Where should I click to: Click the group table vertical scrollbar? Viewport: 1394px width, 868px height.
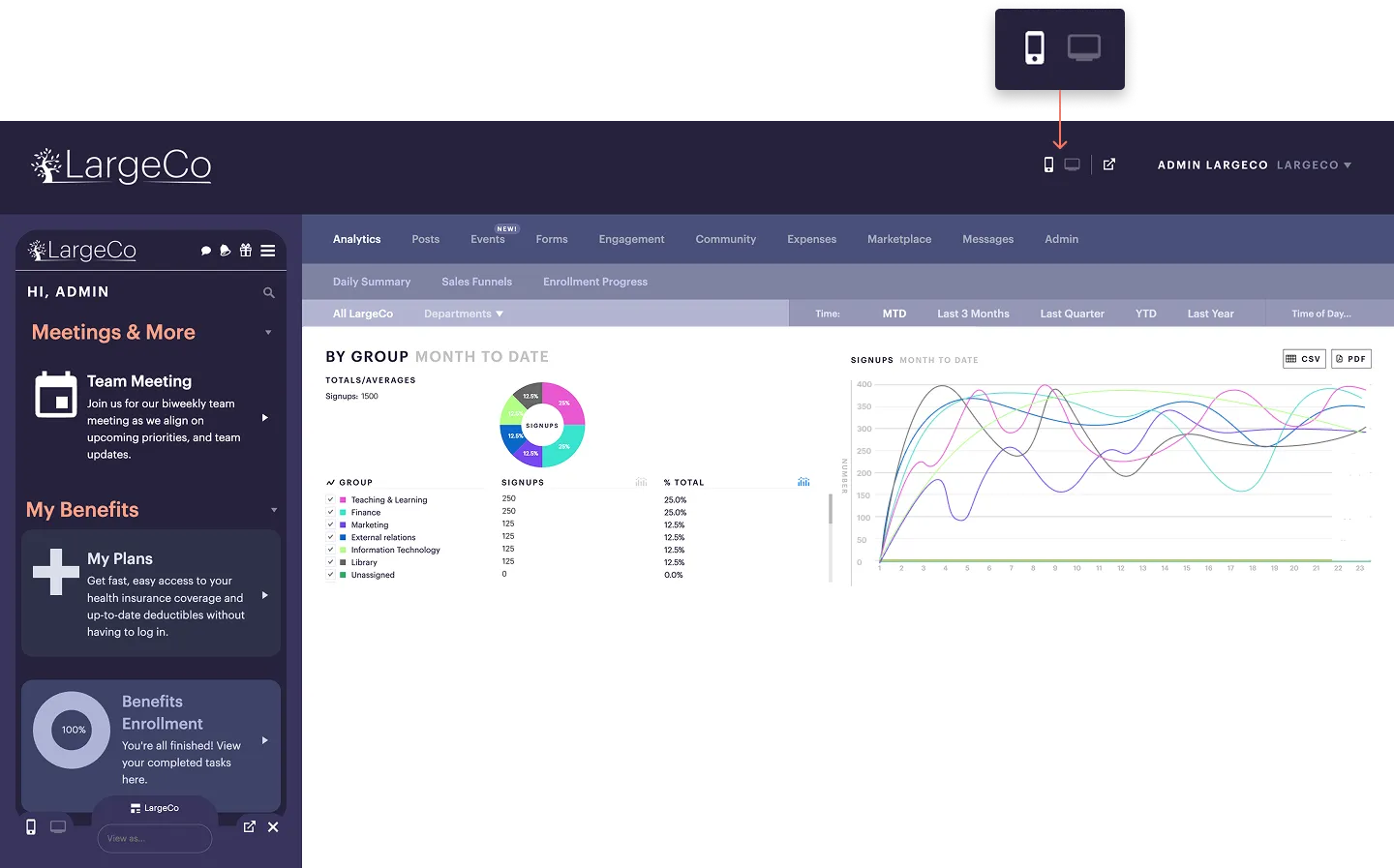point(831,509)
